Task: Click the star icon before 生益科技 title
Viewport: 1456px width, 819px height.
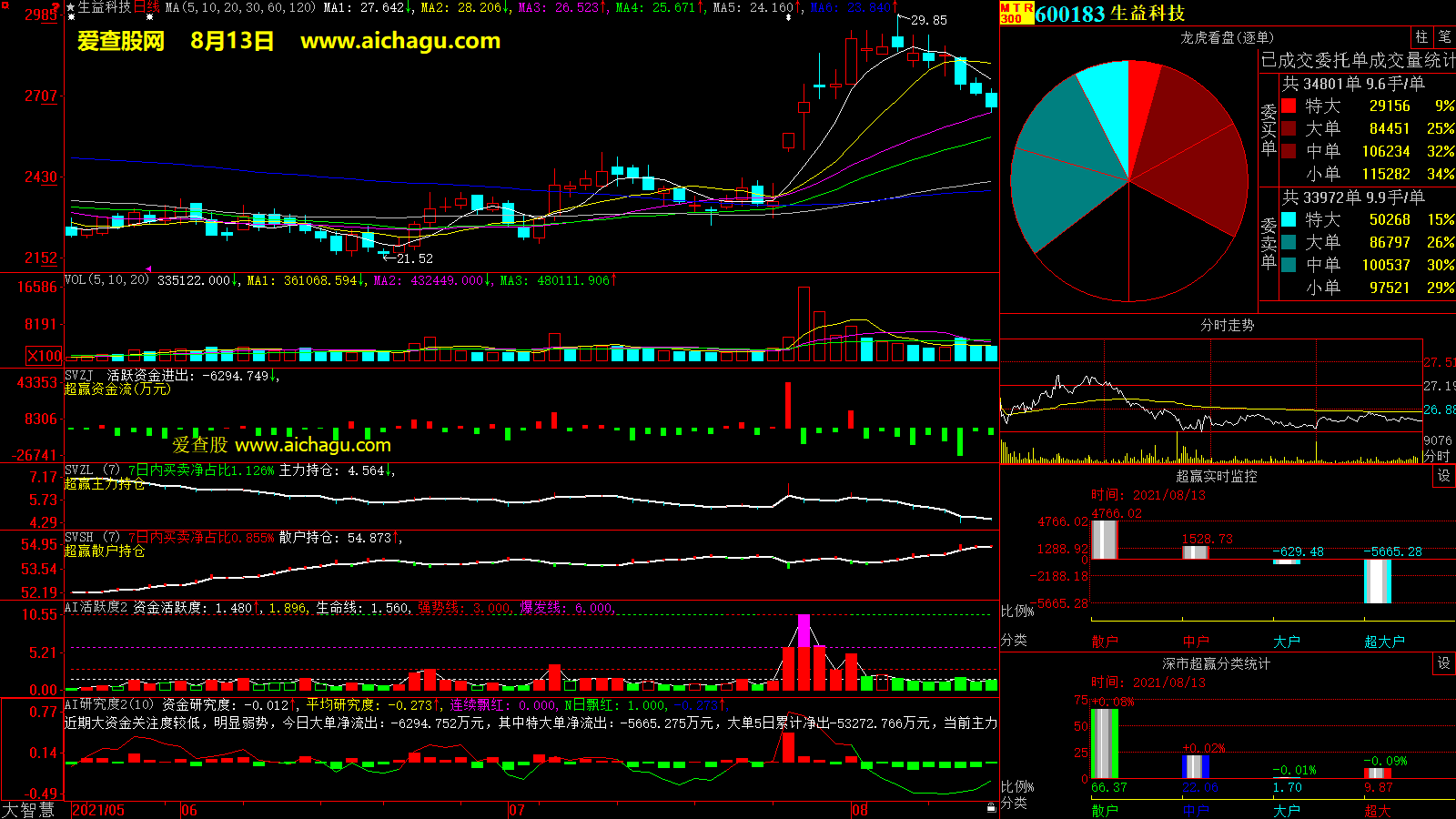Action: (71, 8)
